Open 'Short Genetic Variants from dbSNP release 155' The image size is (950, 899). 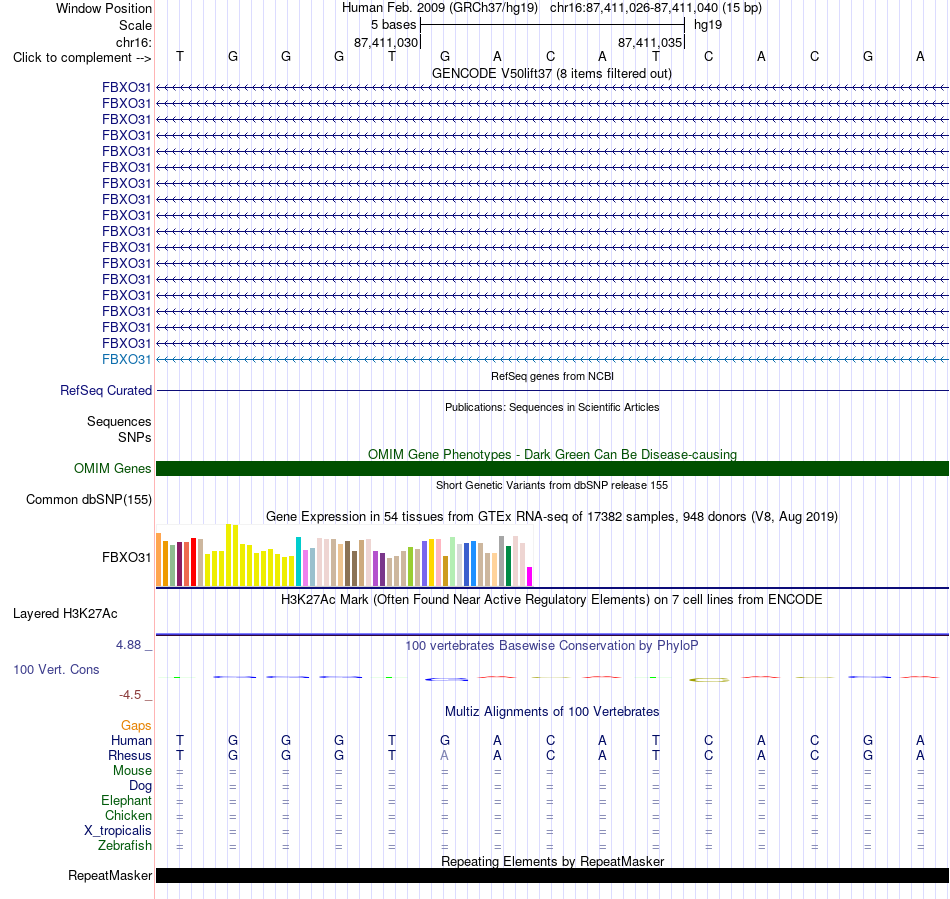coord(552,485)
